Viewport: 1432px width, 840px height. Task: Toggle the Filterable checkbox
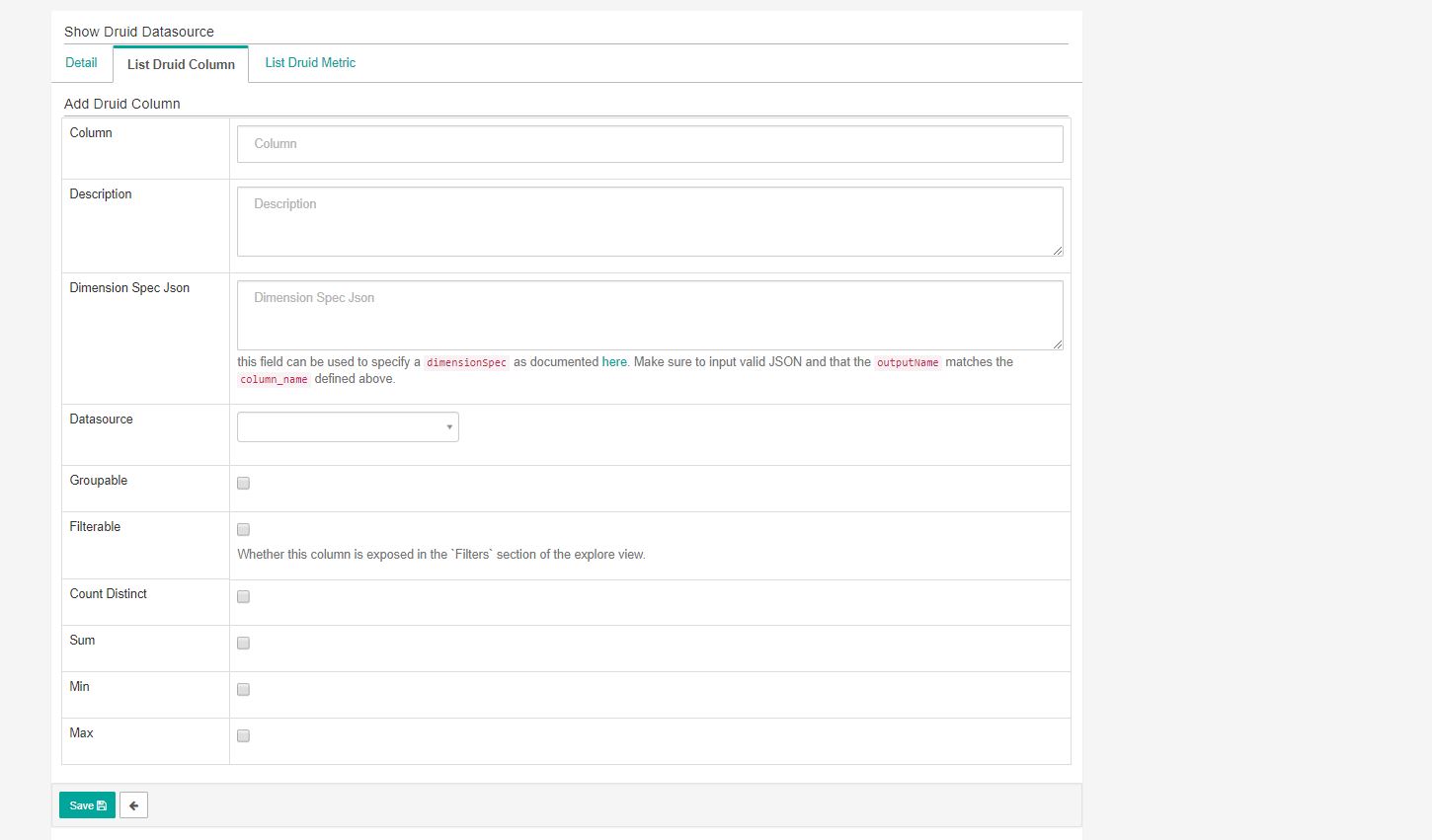243,530
